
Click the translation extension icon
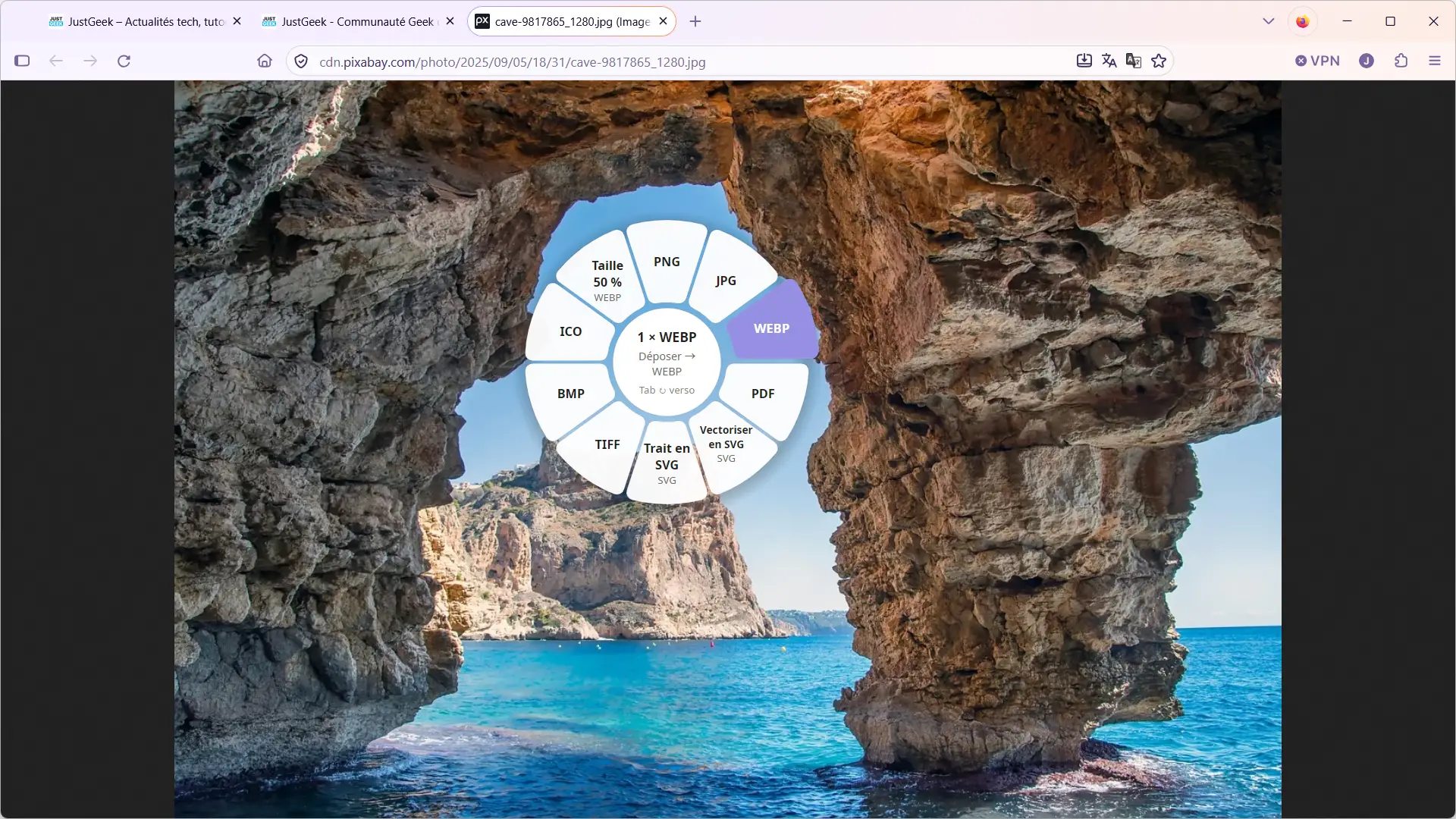coord(1134,61)
